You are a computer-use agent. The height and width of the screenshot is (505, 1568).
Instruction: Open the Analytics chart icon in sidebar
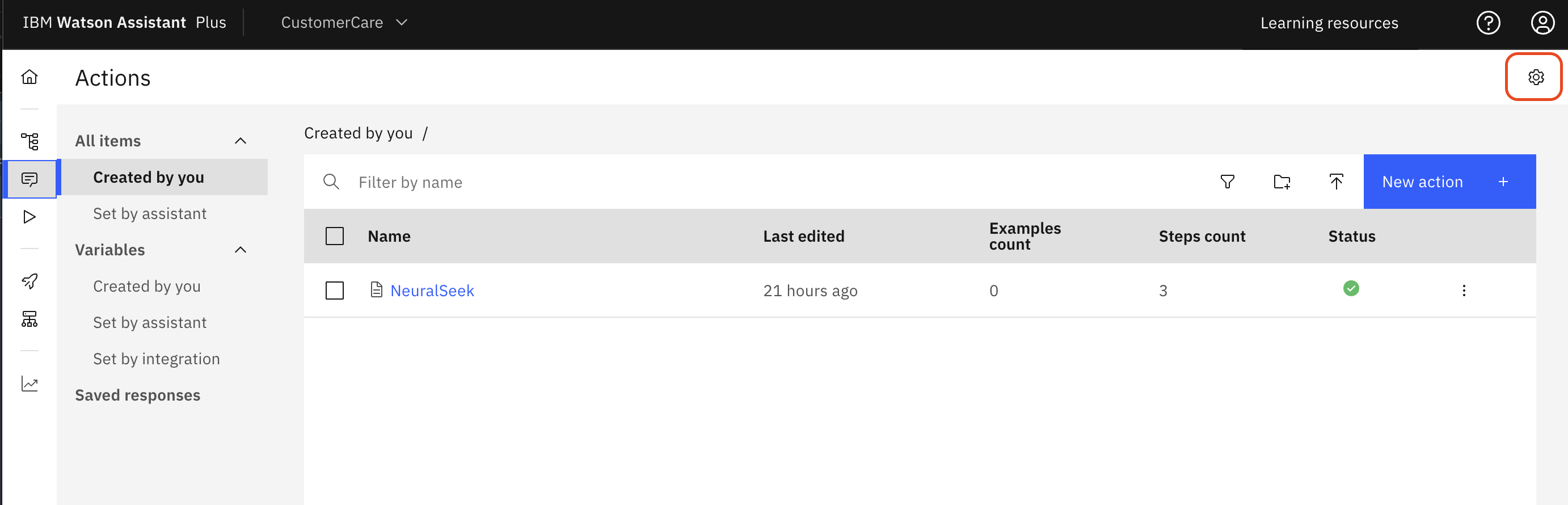[29, 383]
